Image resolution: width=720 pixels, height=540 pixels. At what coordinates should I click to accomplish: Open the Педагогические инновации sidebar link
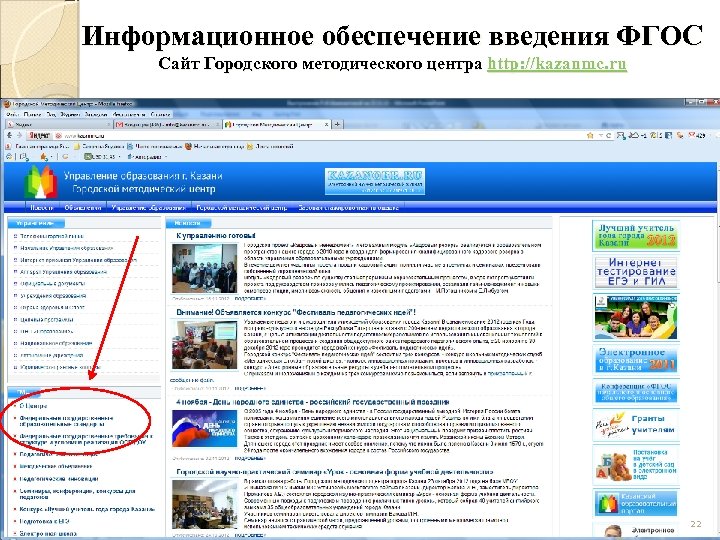pyautogui.click(x=59, y=478)
